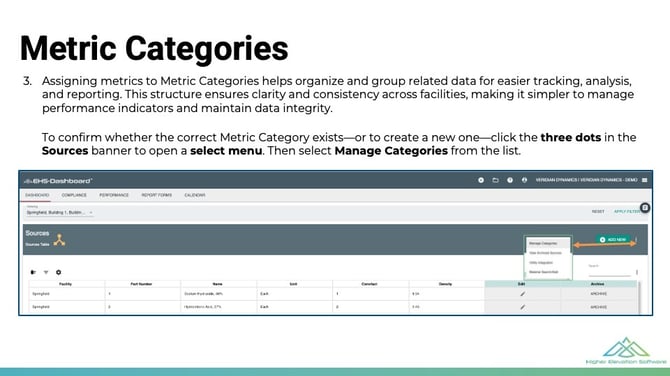Click the Add New button
This screenshot has width=670, height=376.
tap(613, 240)
